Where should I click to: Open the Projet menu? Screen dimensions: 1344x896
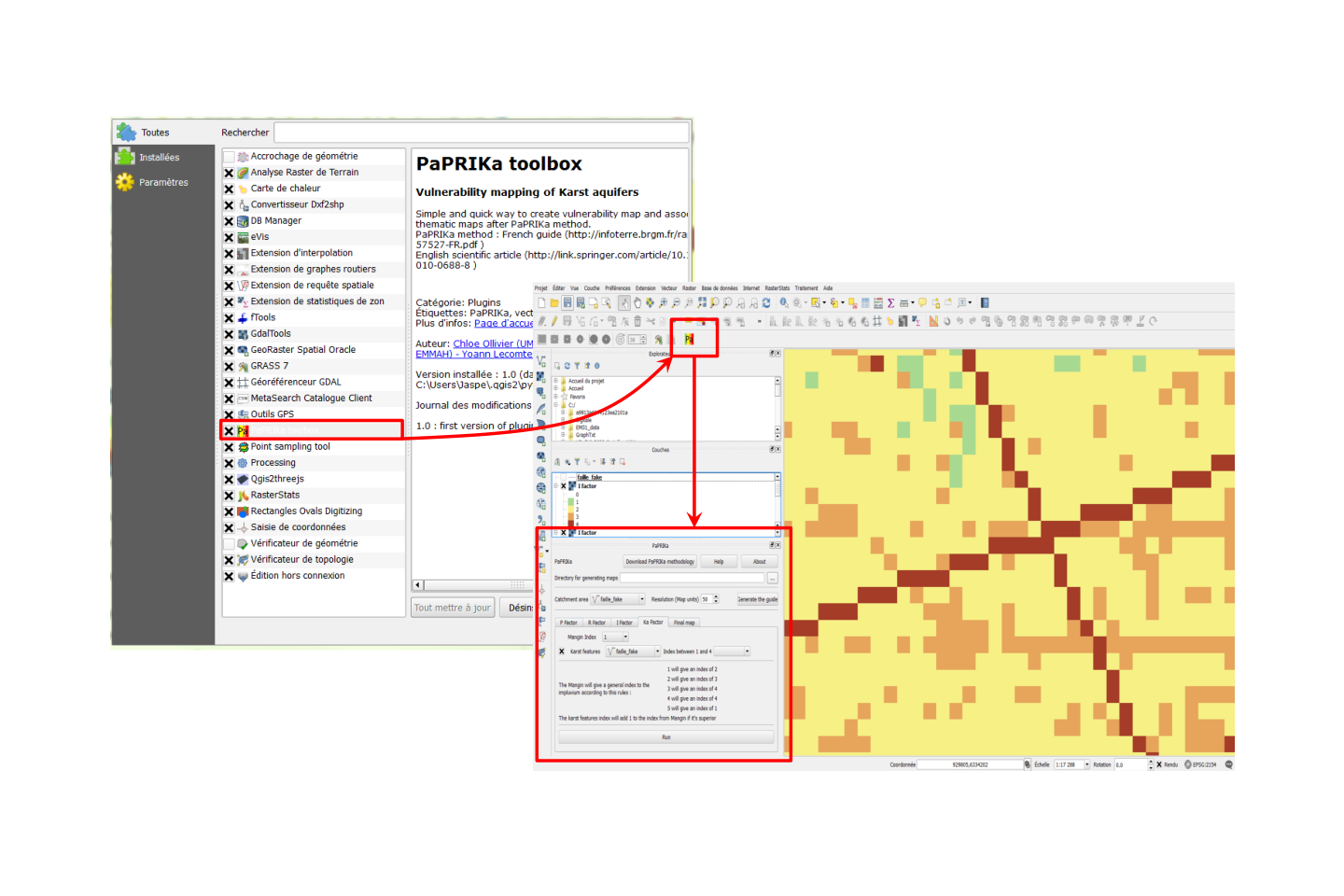click(541, 288)
